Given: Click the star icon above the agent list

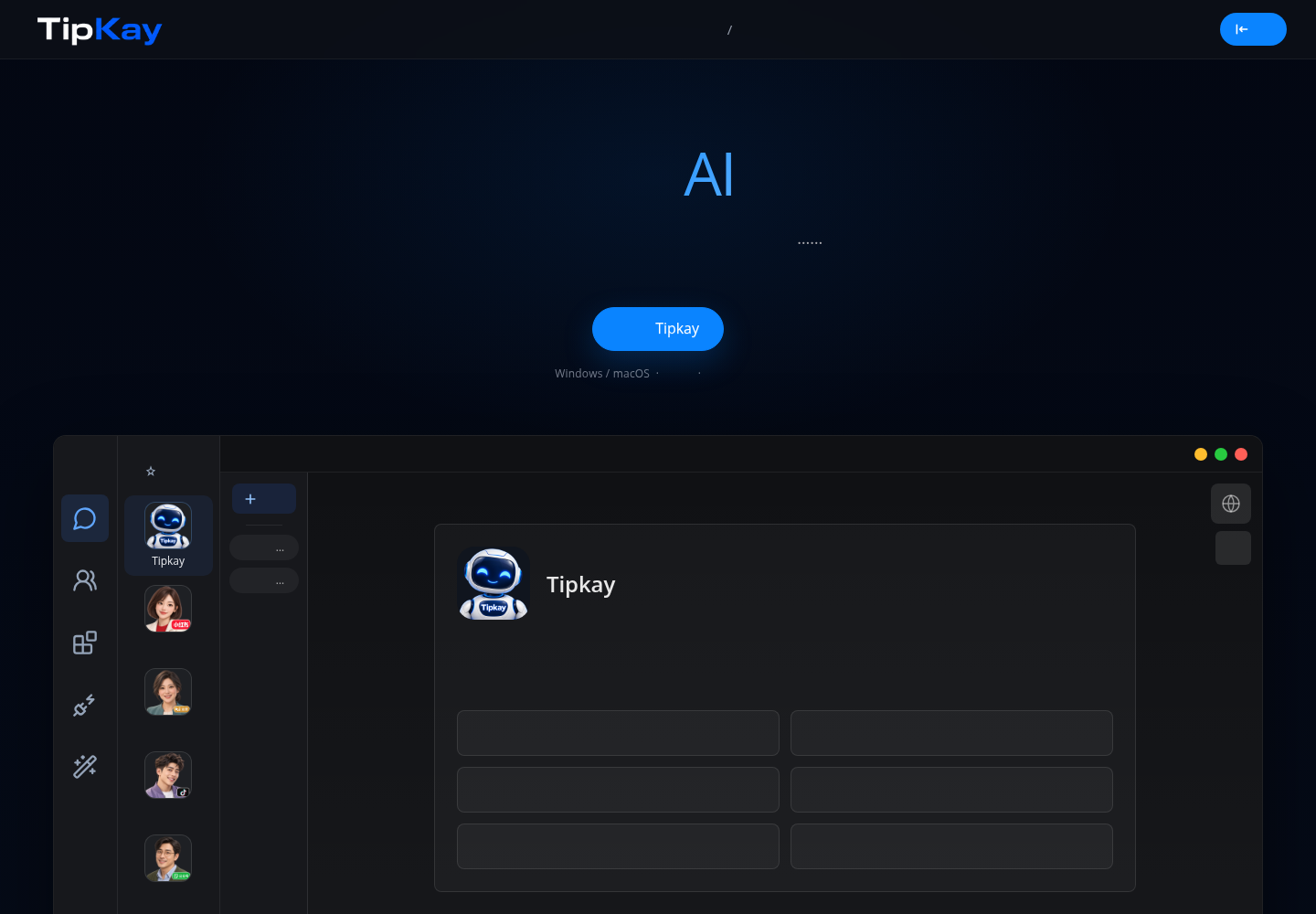Looking at the screenshot, I should (151, 472).
